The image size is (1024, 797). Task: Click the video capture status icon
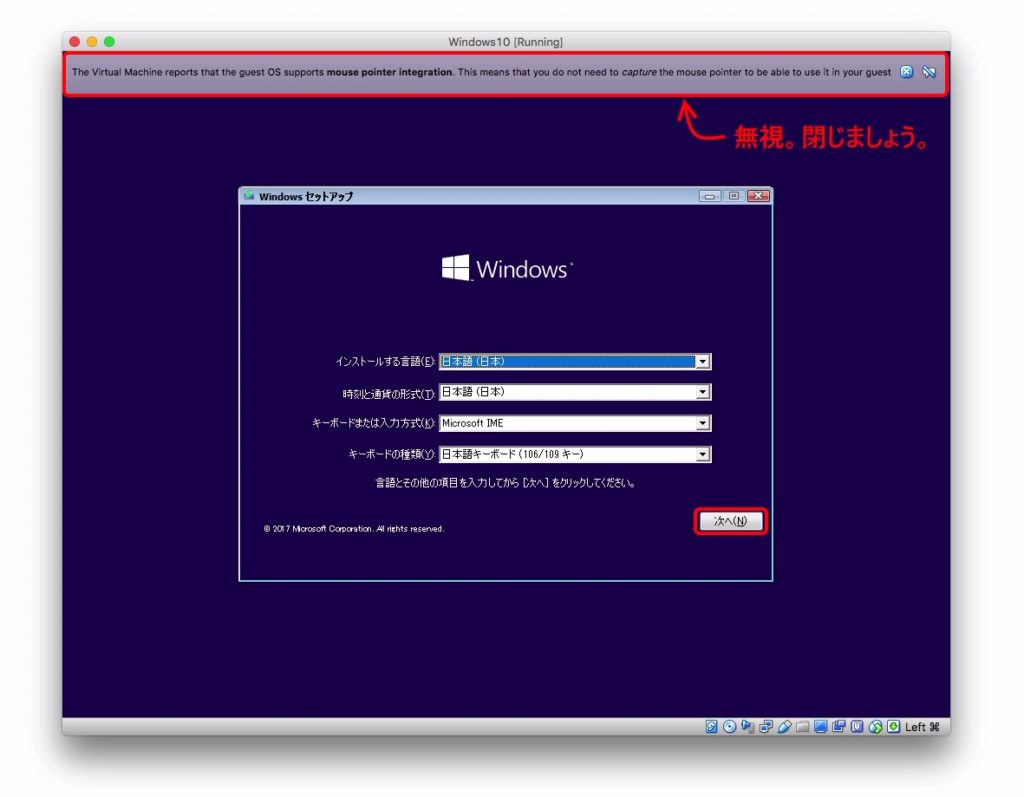pyautogui.click(x=839, y=726)
